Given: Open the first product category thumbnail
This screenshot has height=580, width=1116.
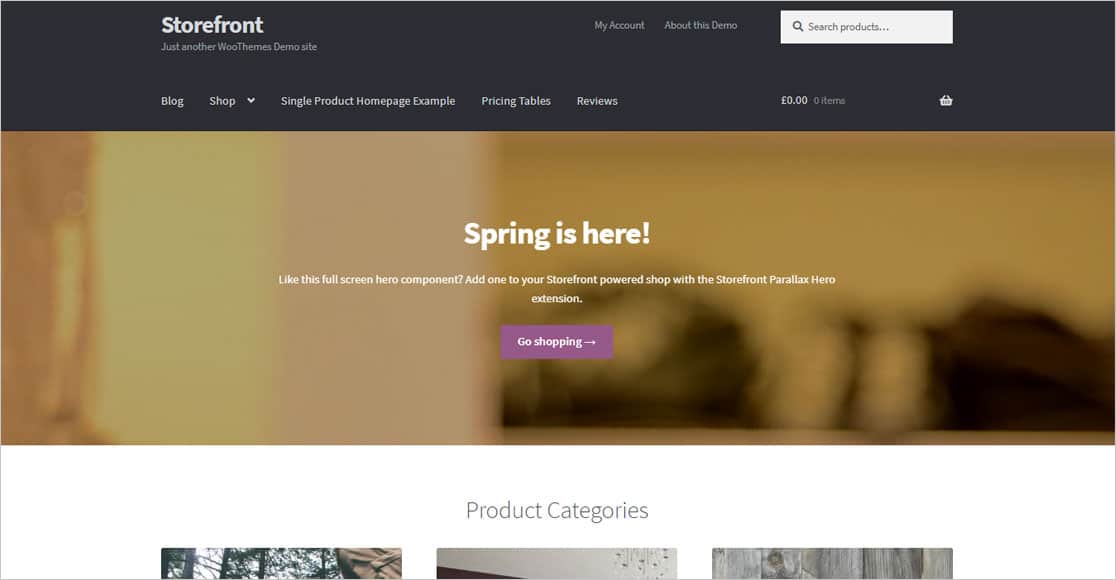Looking at the screenshot, I should (281, 563).
